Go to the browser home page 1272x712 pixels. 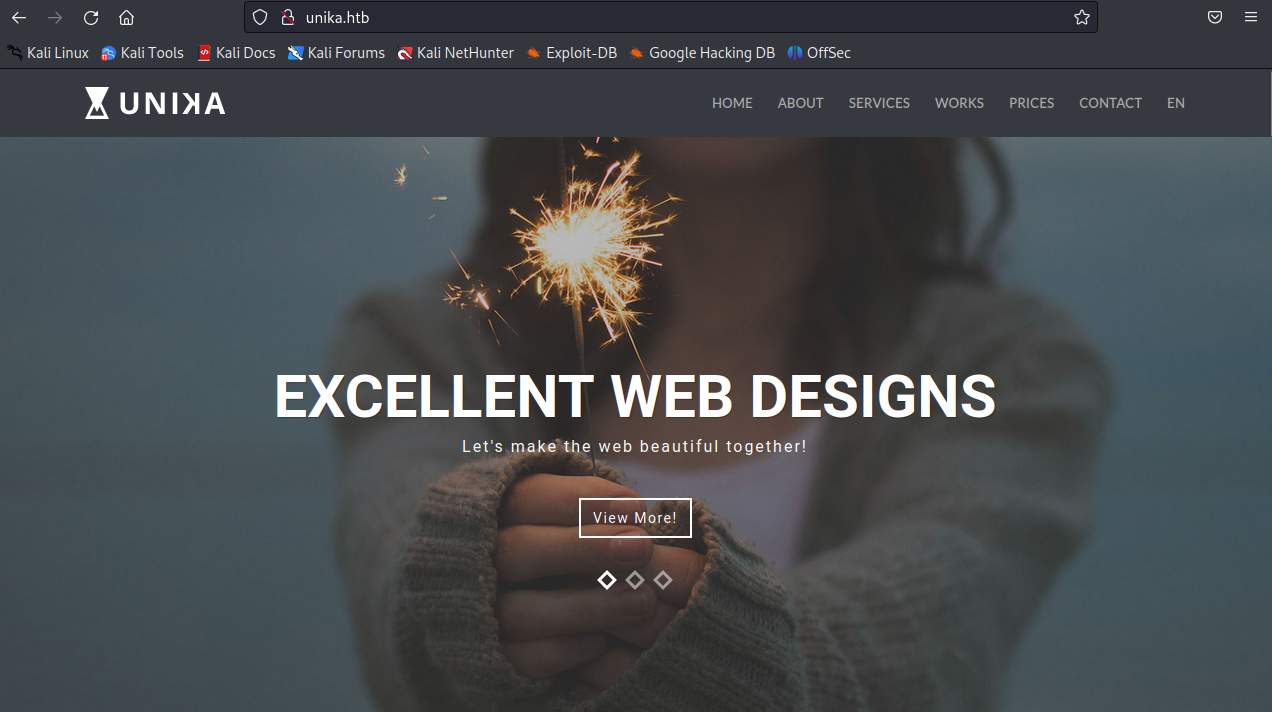click(x=126, y=17)
